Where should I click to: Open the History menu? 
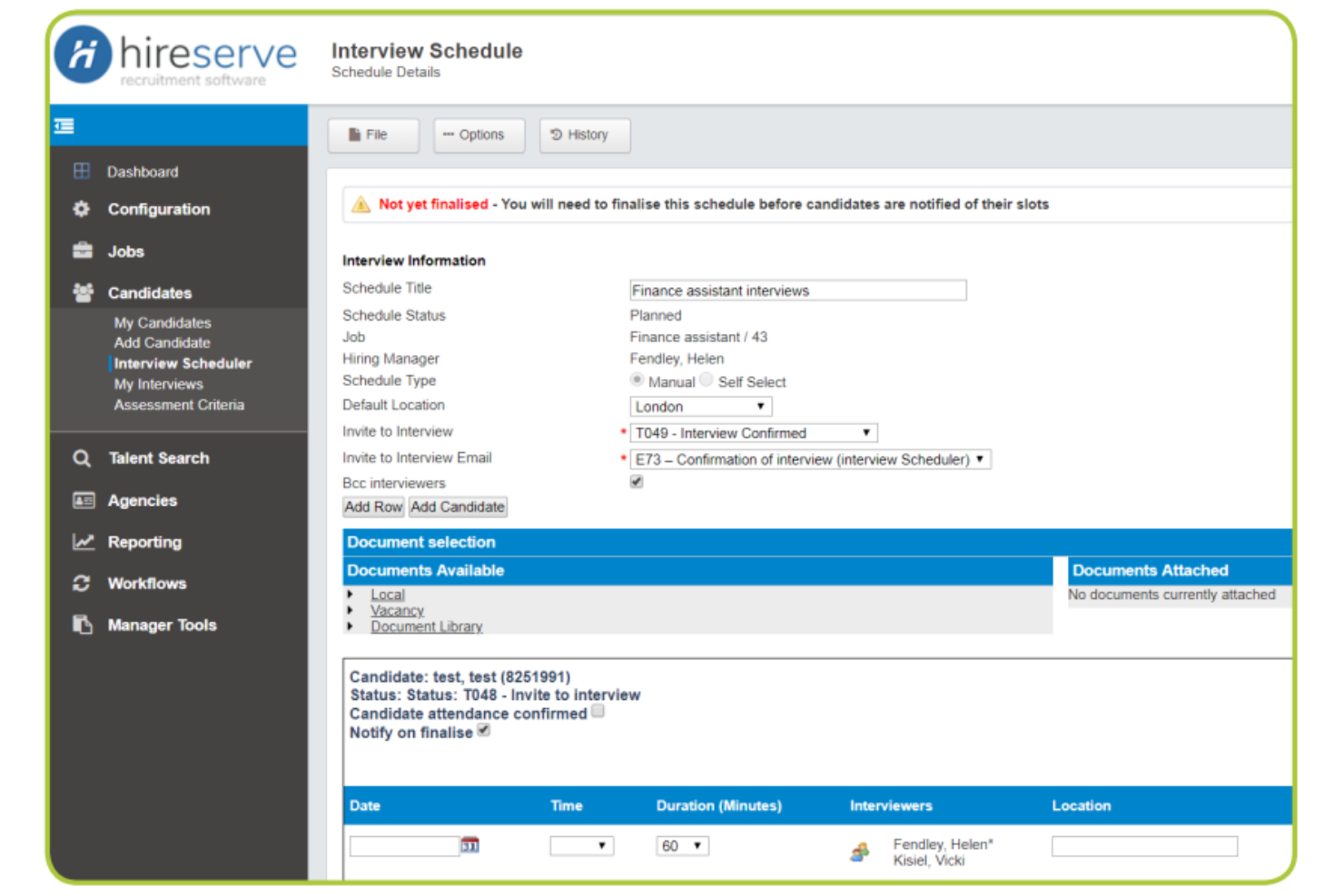[585, 135]
